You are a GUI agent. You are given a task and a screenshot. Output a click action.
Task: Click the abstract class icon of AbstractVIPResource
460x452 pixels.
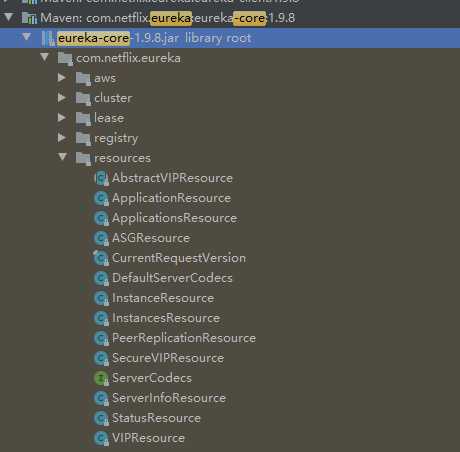(x=101, y=178)
